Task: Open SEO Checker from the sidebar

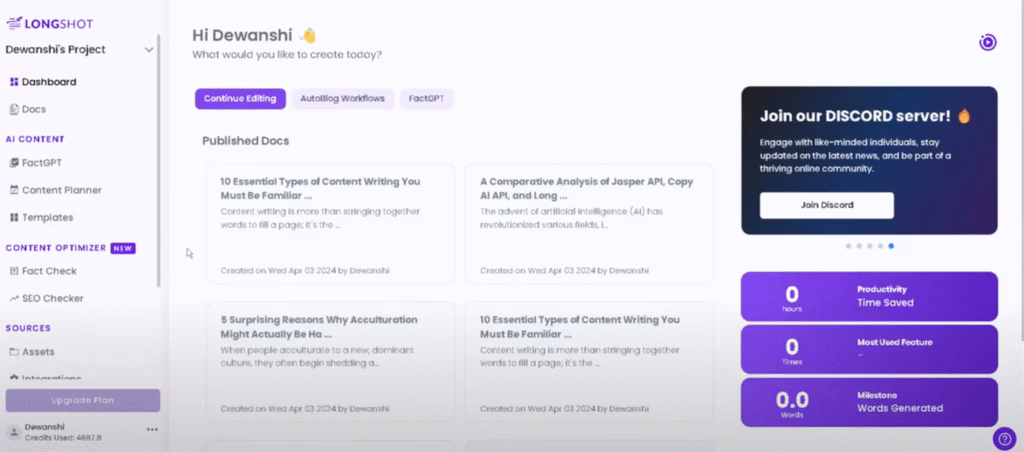Action: point(14,298)
